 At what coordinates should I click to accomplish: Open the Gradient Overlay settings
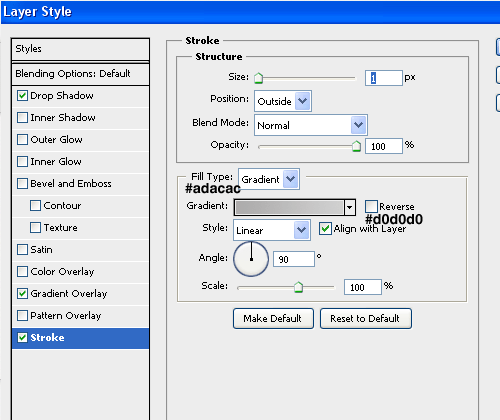point(69,294)
